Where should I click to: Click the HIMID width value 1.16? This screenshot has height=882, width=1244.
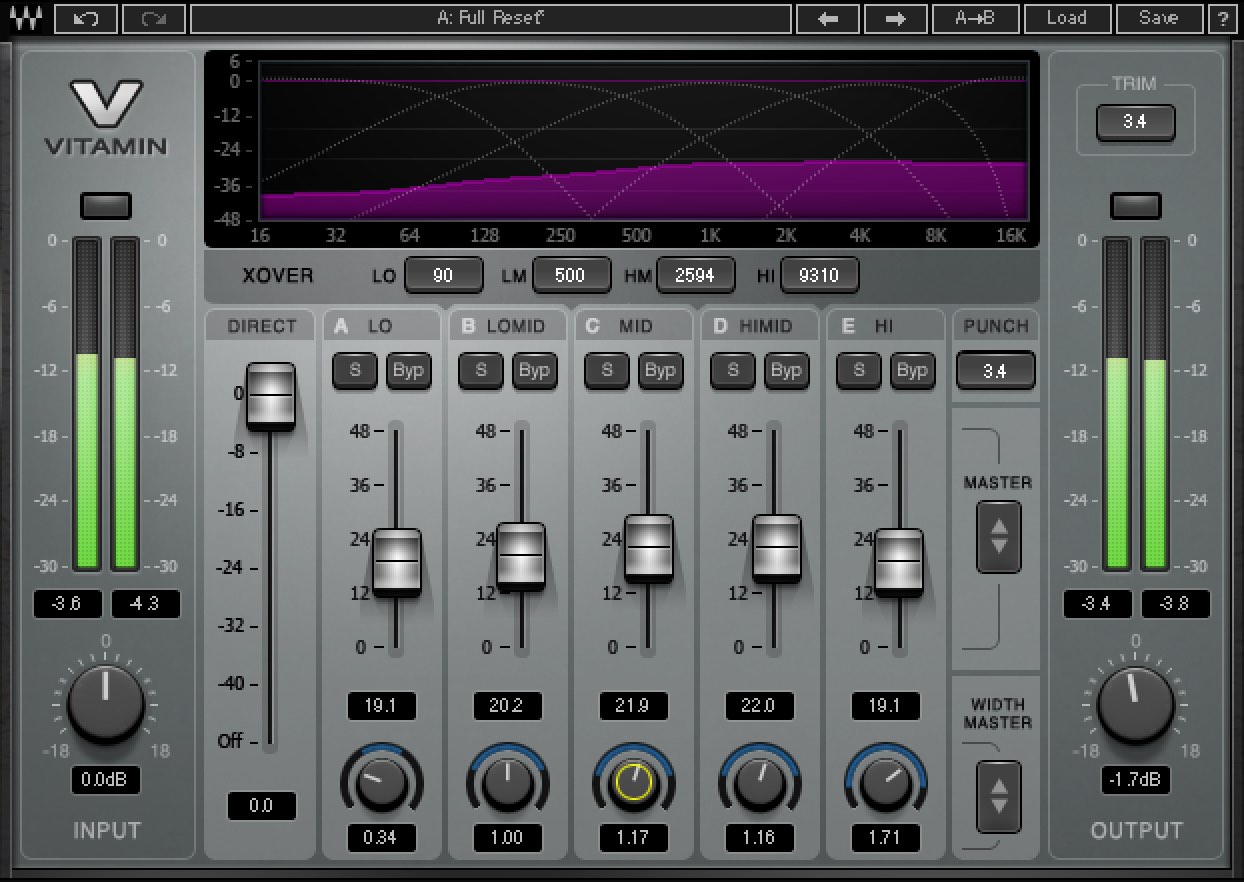point(759,838)
